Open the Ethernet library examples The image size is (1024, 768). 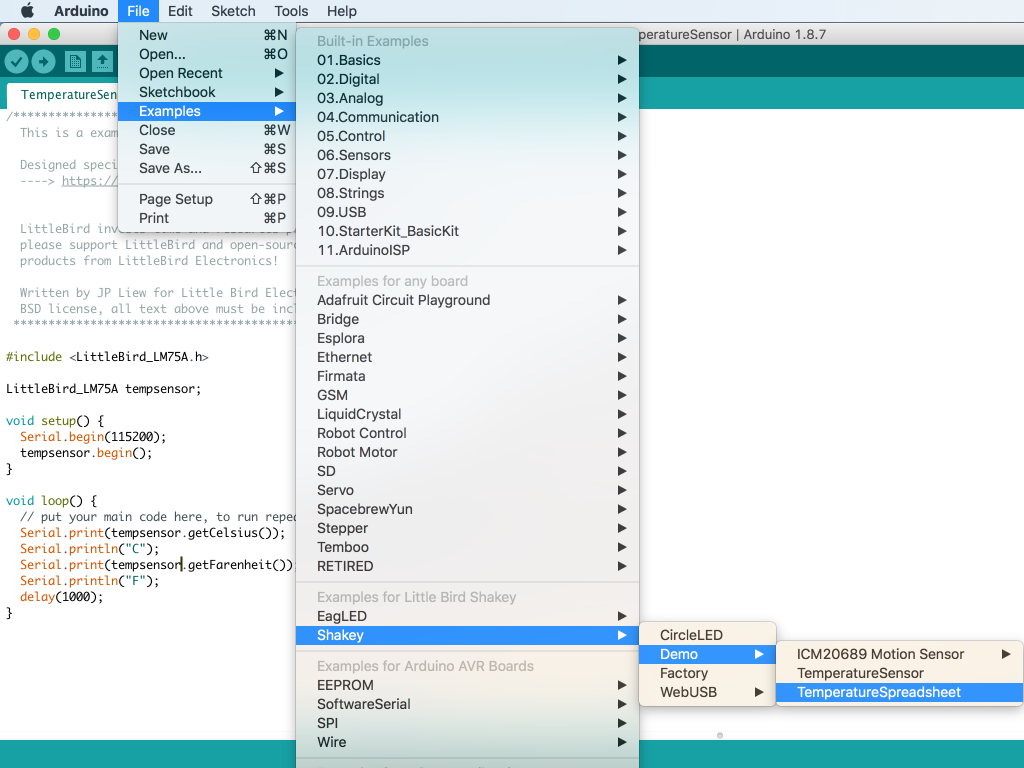click(468, 357)
